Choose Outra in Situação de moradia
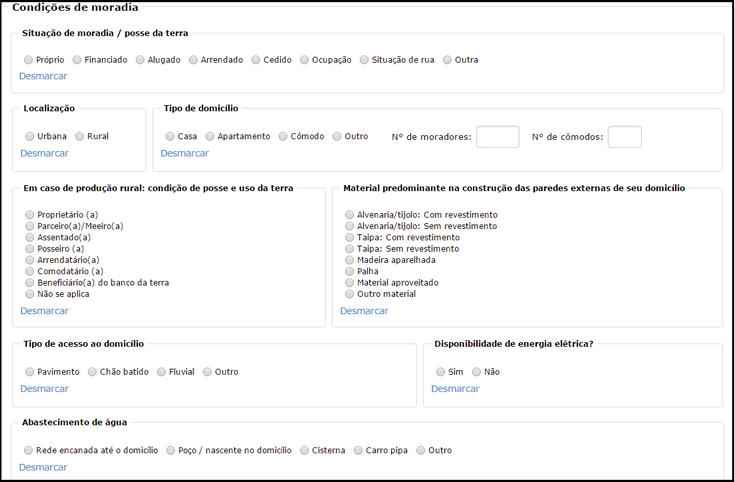This screenshot has height=482, width=735. tap(447, 60)
